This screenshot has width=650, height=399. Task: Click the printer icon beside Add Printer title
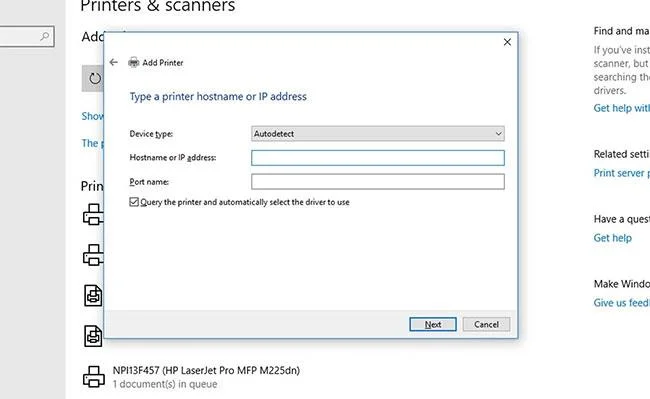point(133,62)
